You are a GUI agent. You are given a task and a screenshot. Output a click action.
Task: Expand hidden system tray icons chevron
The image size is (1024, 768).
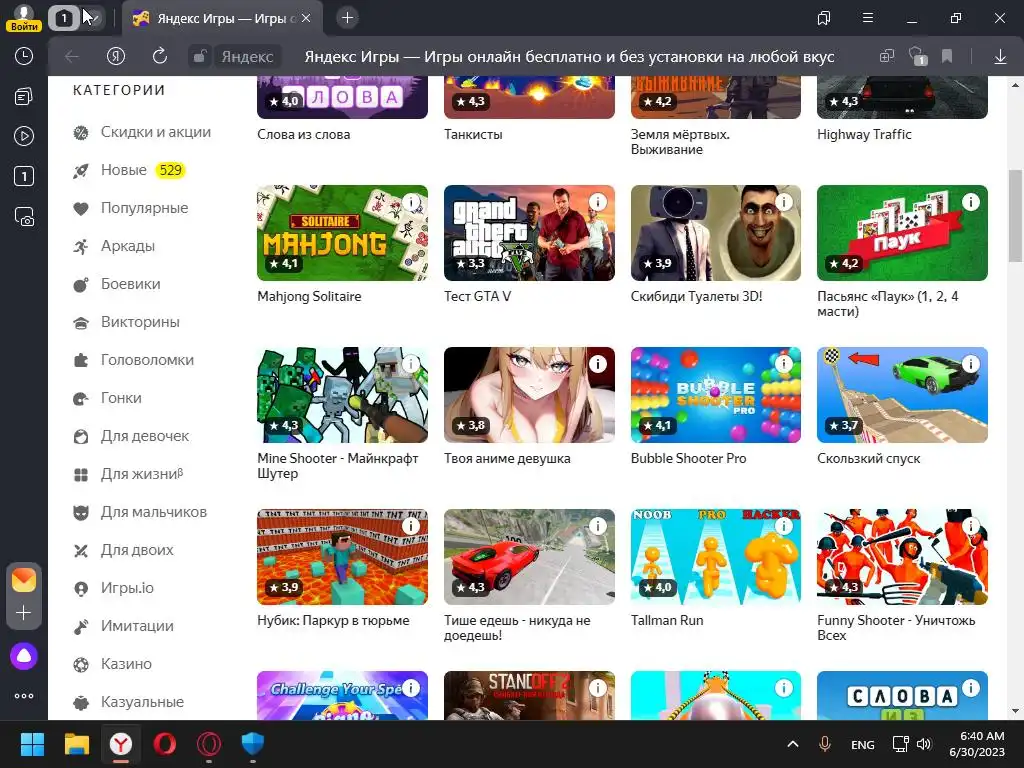pyautogui.click(x=792, y=744)
